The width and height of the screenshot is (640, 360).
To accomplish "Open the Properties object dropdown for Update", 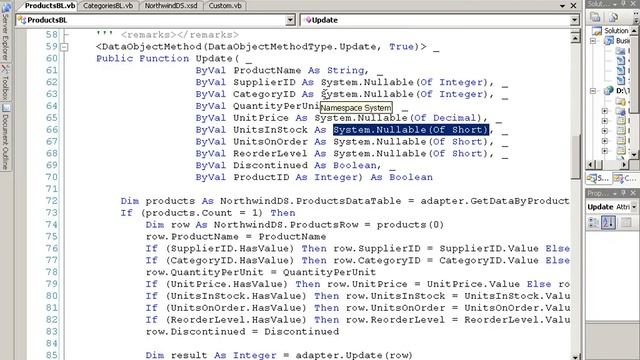I will coord(634,207).
